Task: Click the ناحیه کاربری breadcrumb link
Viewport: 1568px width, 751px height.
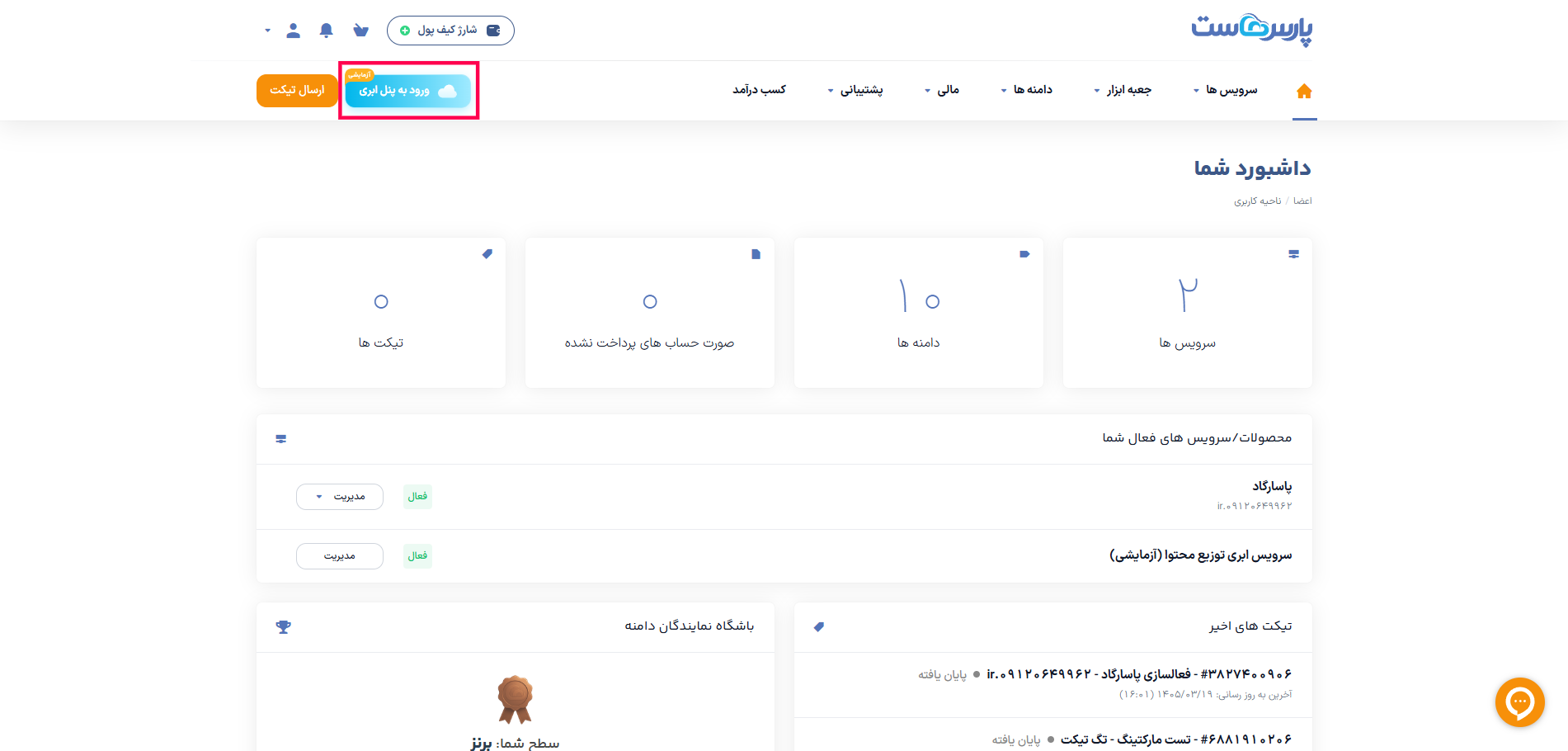Action: coord(1258,201)
